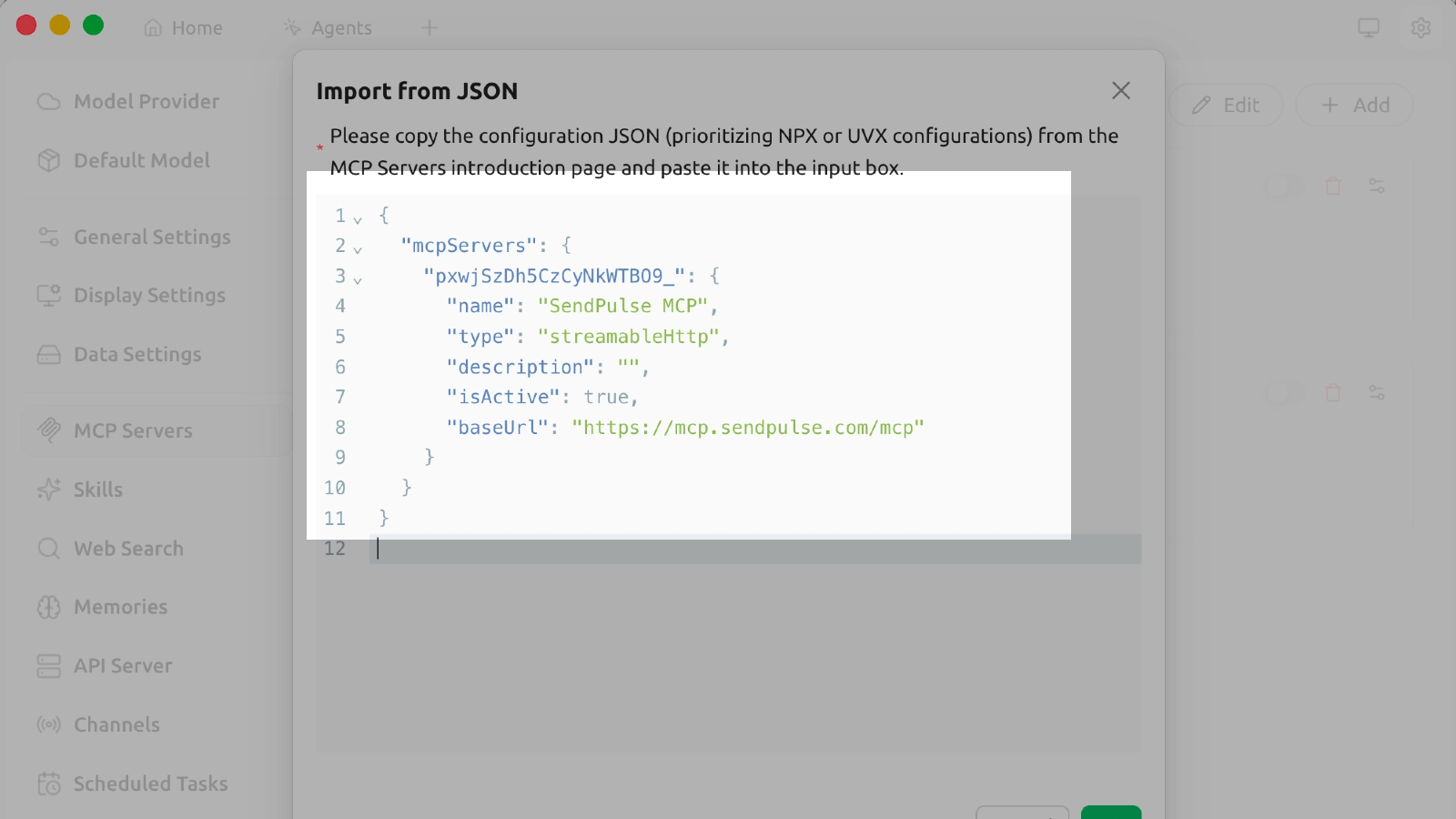Click the Import from JSON title
This screenshot has height=819, width=1456.
point(417,91)
